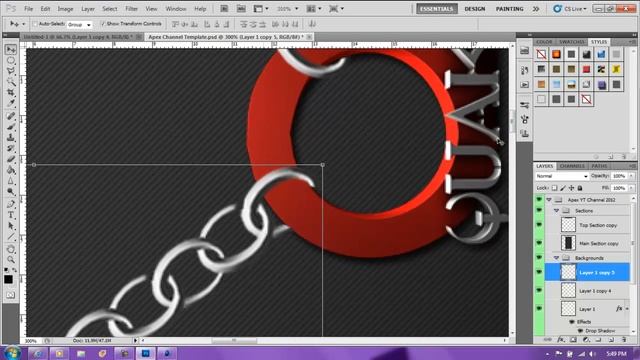Select the Polygonal Lasso tool
The height and width of the screenshot is (360, 640).
tap(11, 71)
